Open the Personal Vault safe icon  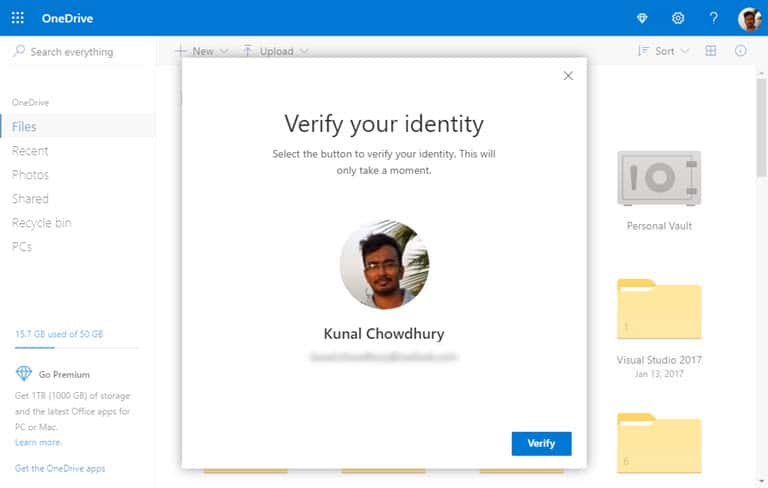click(659, 178)
